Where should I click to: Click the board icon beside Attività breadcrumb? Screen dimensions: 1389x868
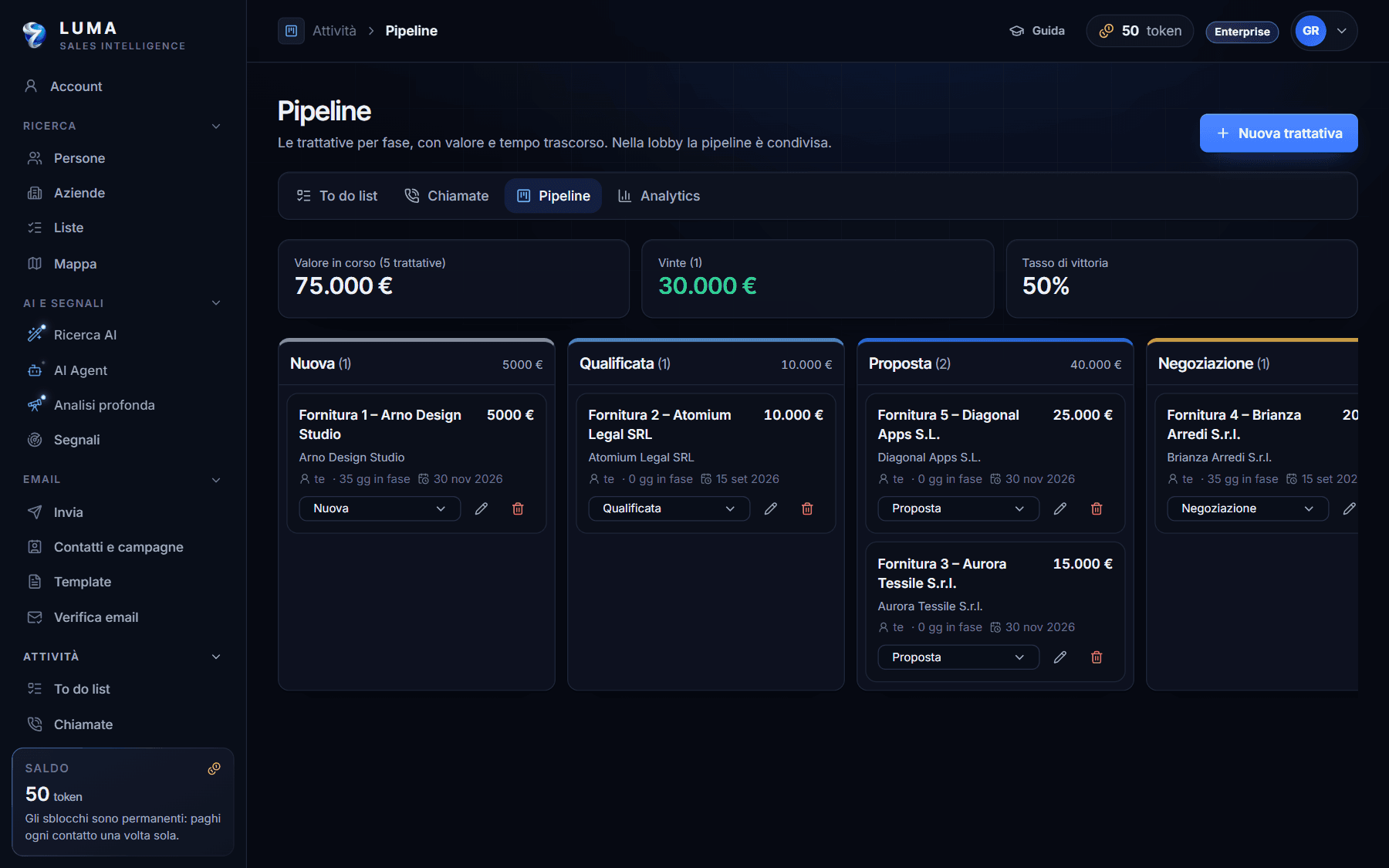(x=291, y=31)
